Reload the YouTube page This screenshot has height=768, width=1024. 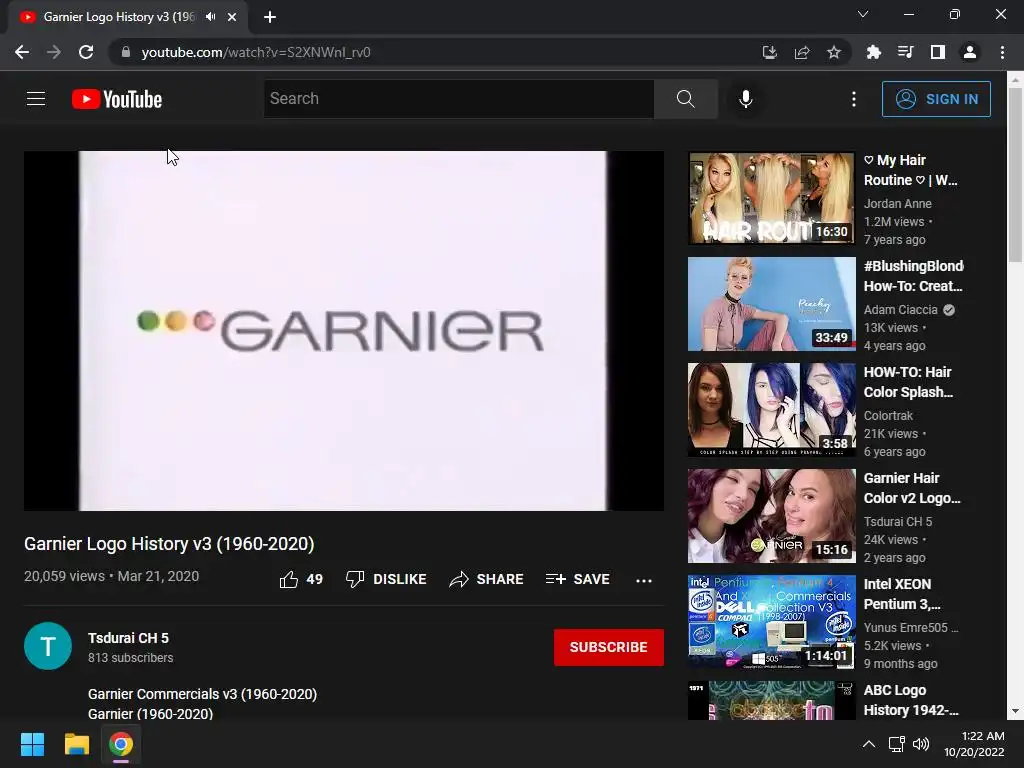[x=86, y=52]
